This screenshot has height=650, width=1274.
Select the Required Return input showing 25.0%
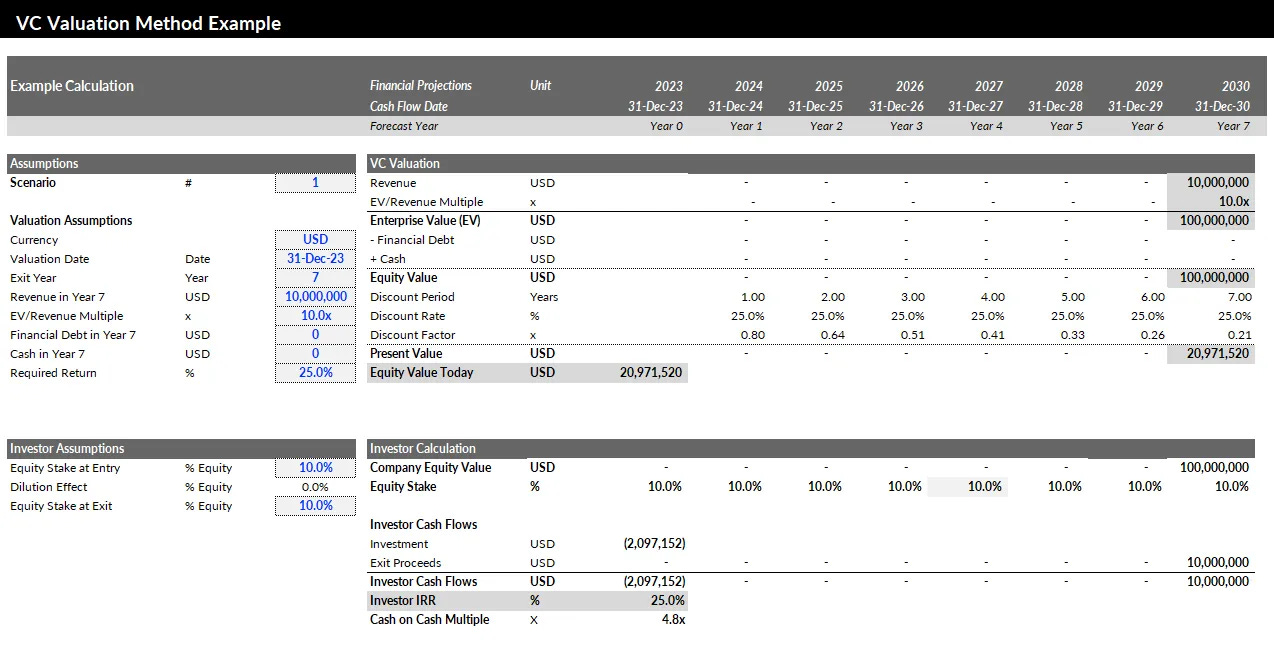click(x=315, y=372)
